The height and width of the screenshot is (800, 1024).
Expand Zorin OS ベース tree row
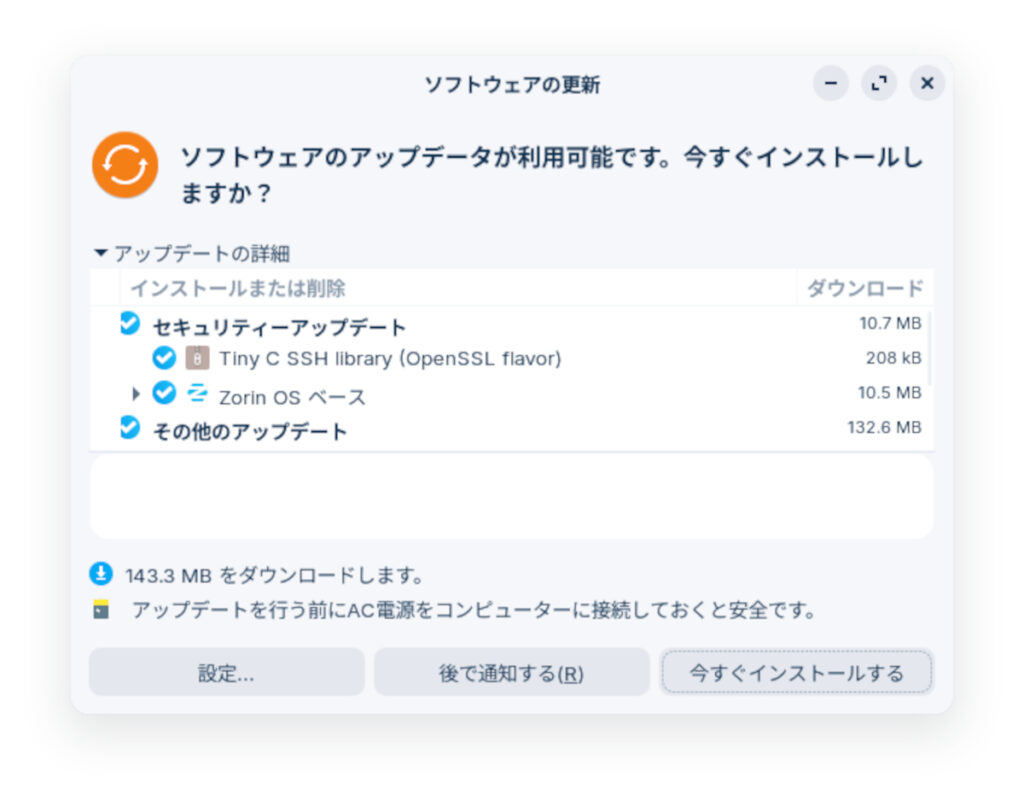[135, 394]
